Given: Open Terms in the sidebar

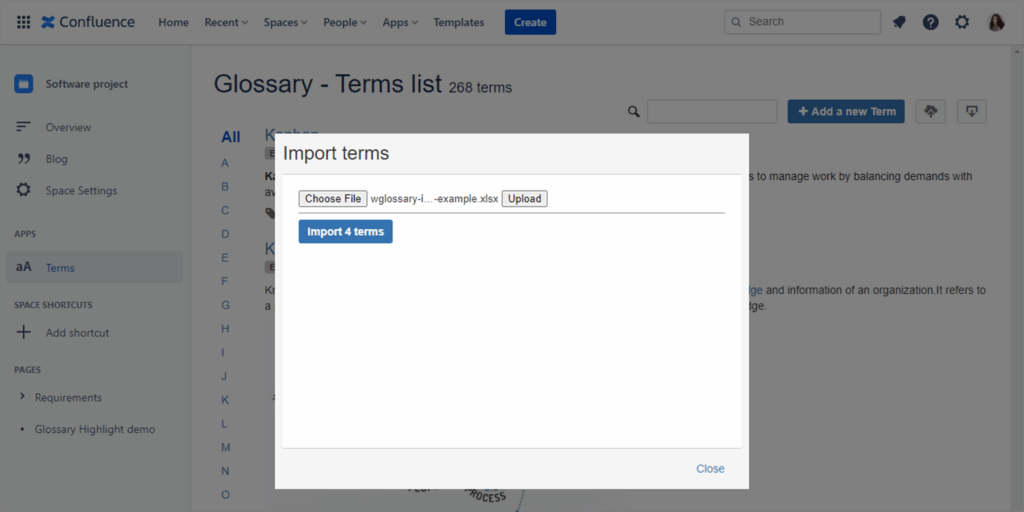Looking at the screenshot, I should [x=60, y=267].
